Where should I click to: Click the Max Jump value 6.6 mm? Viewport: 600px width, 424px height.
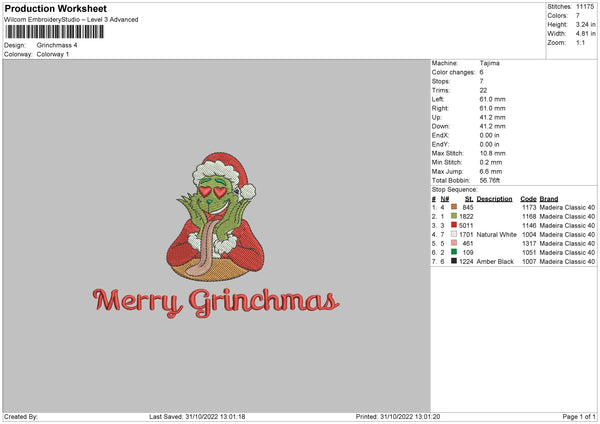[491, 171]
